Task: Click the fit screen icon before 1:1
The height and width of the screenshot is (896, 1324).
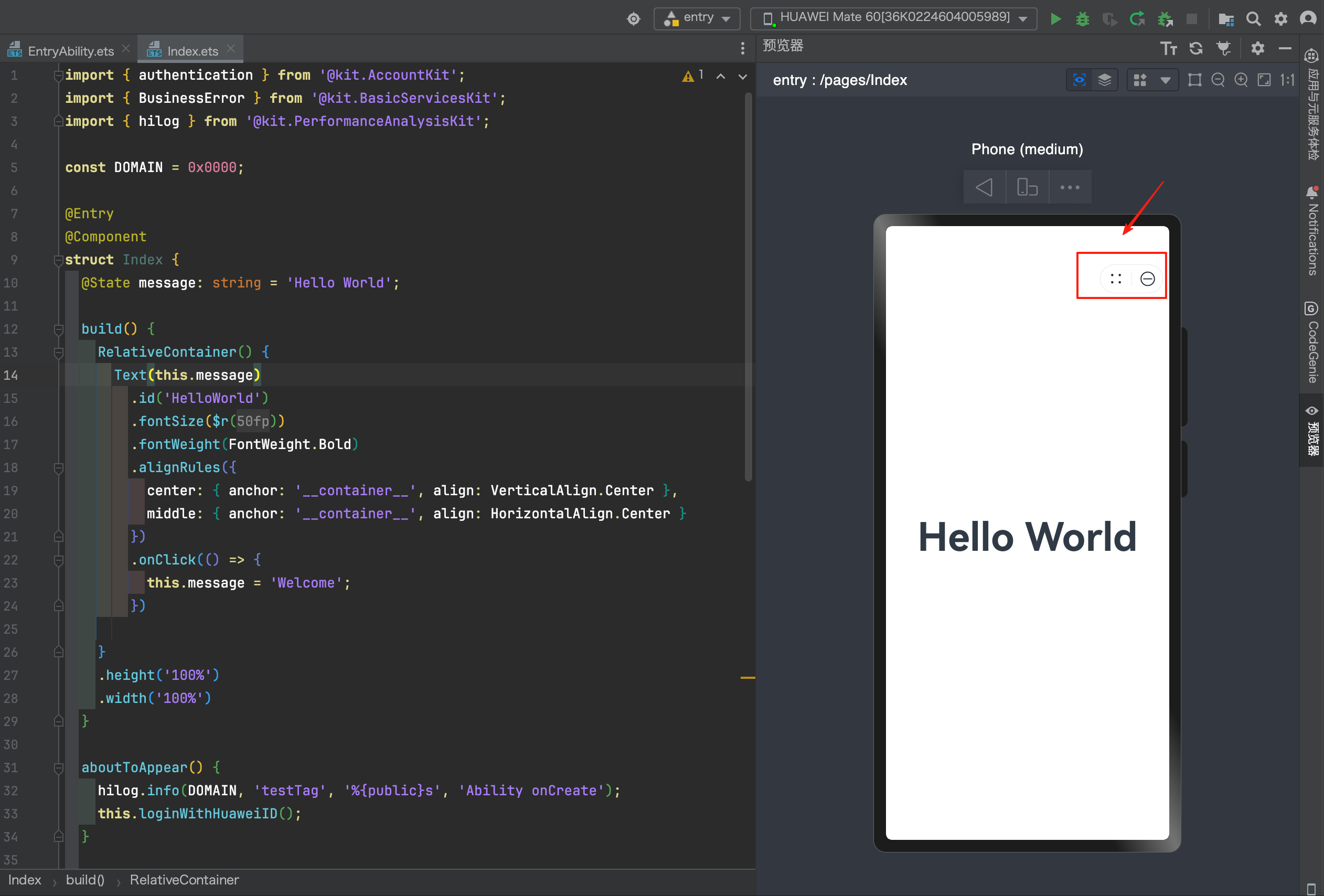Action: [1264, 80]
